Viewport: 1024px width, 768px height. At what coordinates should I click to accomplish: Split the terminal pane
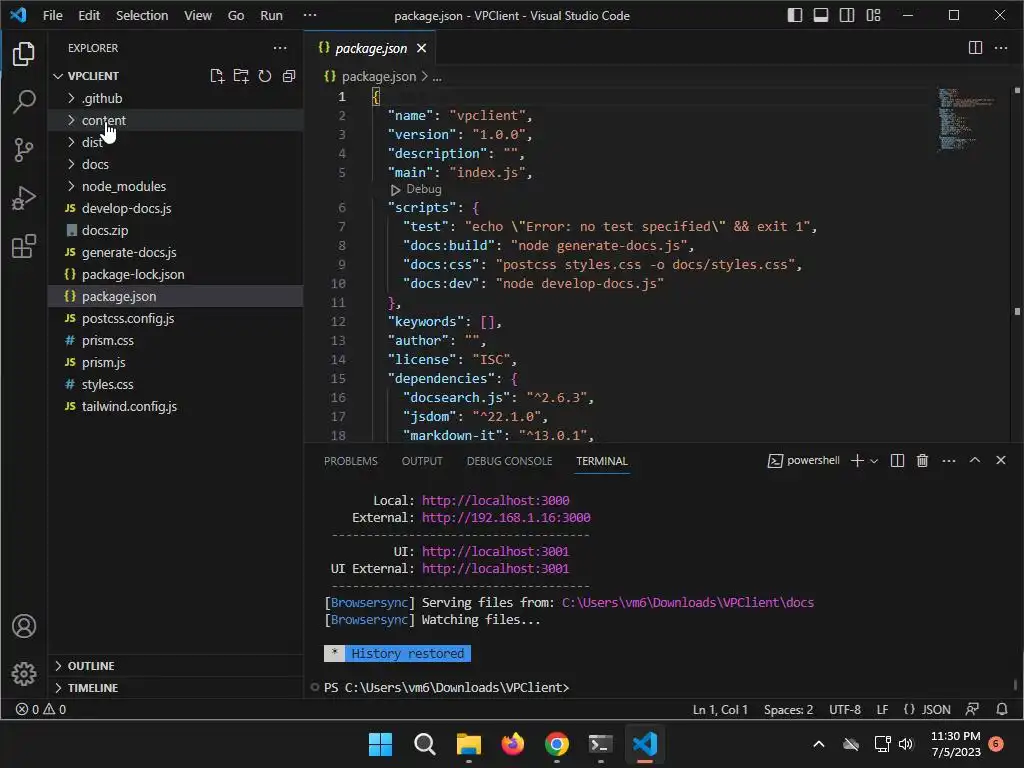point(897,460)
